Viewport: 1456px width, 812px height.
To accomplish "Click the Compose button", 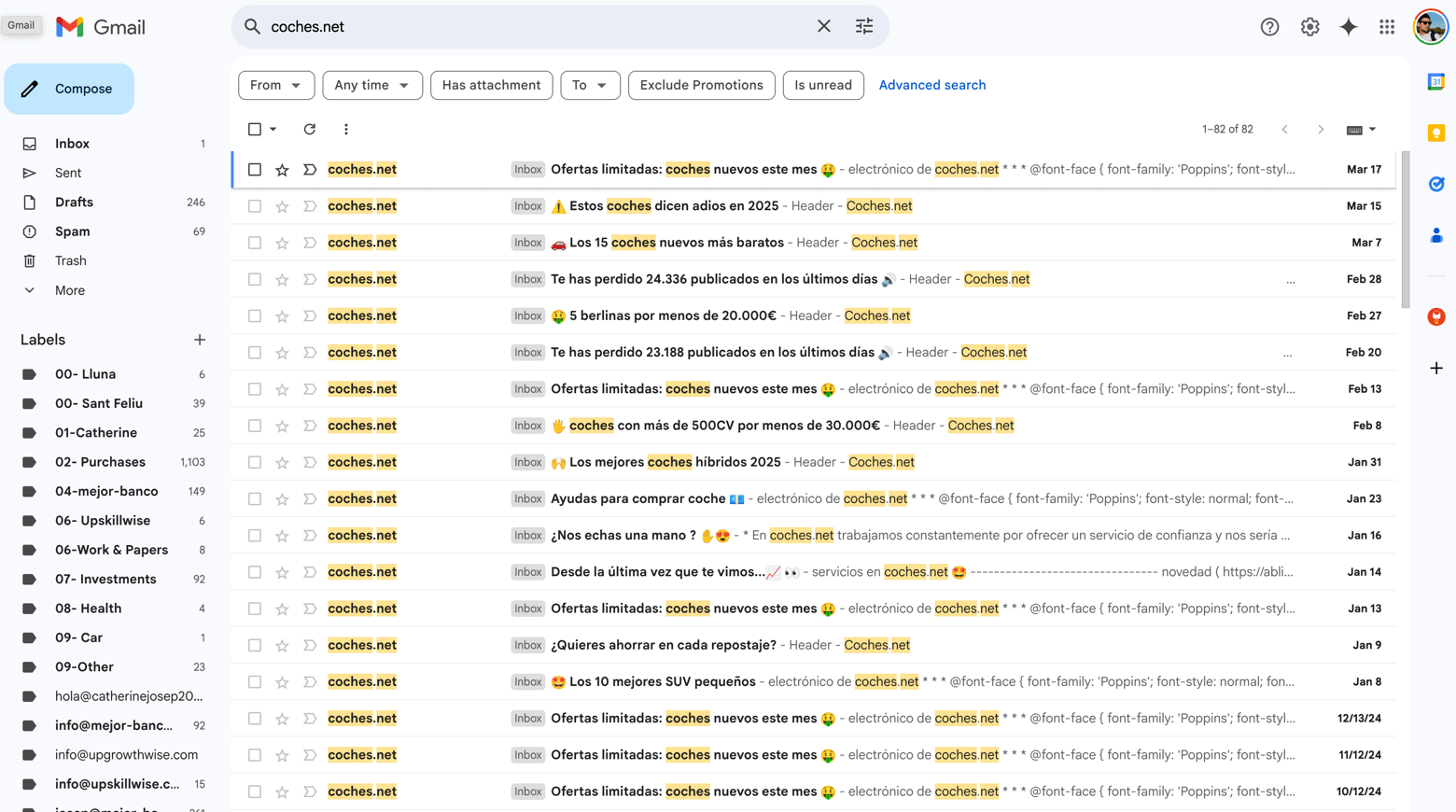I will 69,89.
